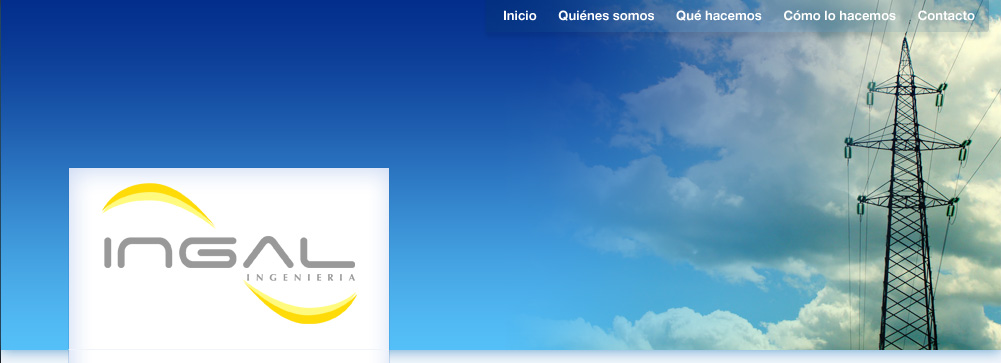
Task: Click the INGENIERIA subtitle under the logo
Action: (301, 278)
